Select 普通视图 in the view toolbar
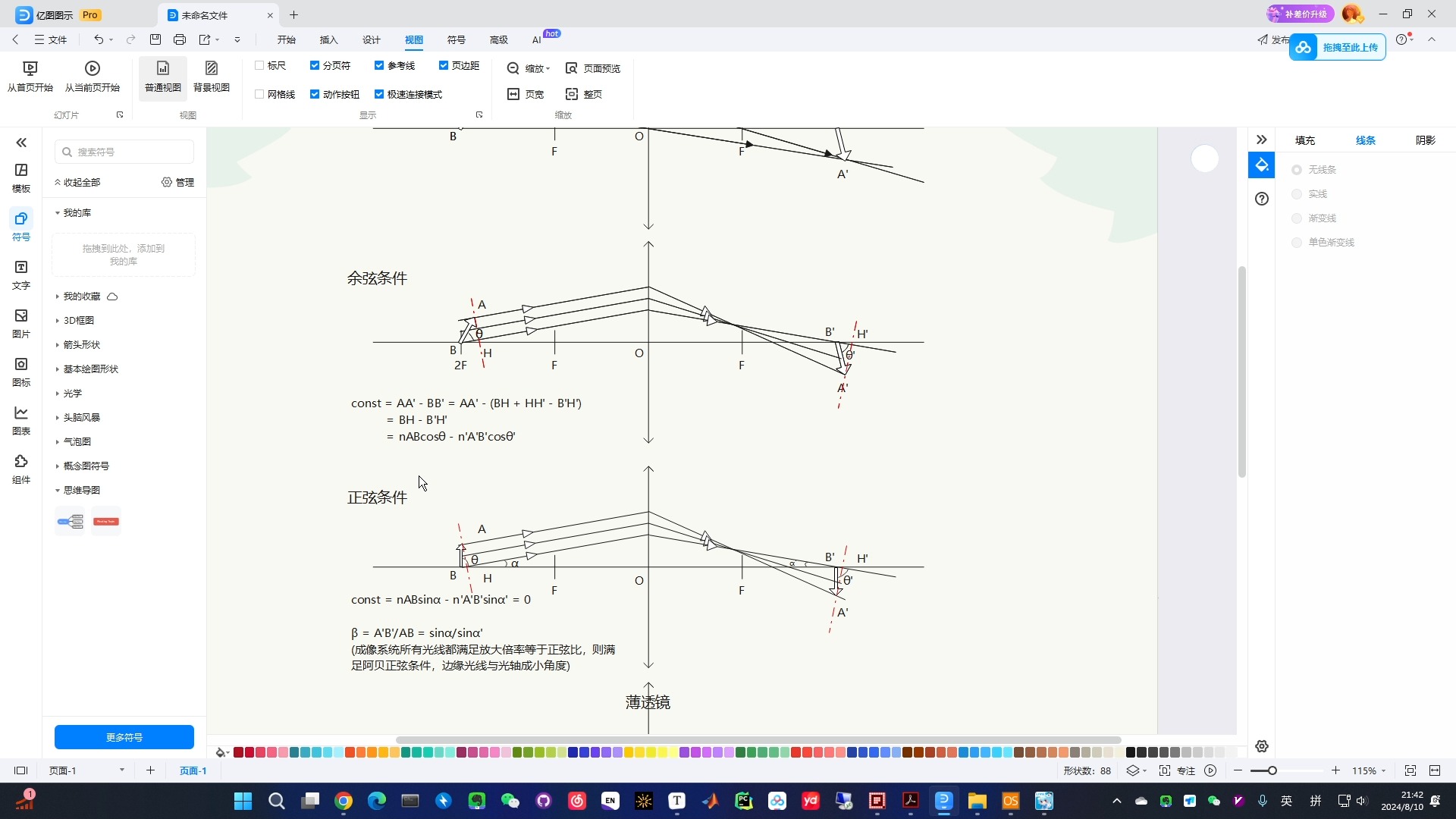1456x819 pixels. pos(162,76)
